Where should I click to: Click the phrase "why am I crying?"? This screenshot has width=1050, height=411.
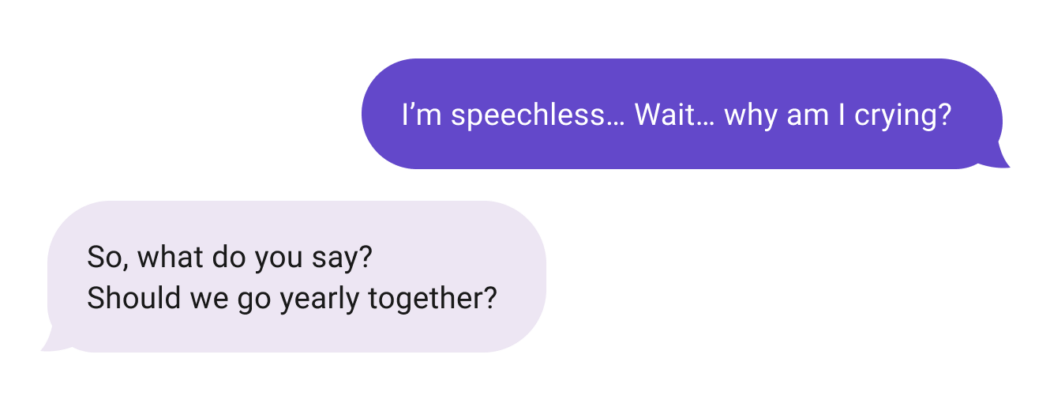coord(836,115)
